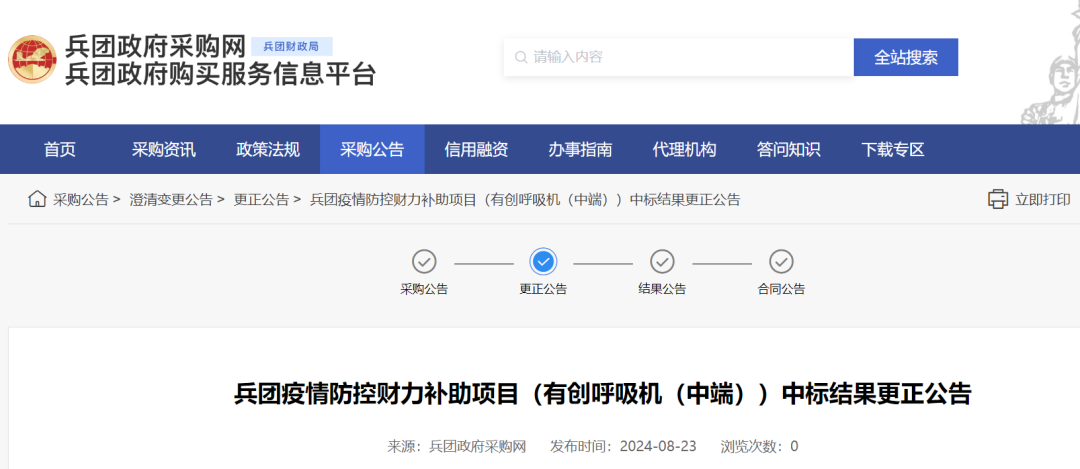Click the site logo emblem
The image size is (1080, 469).
tap(32, 60)
